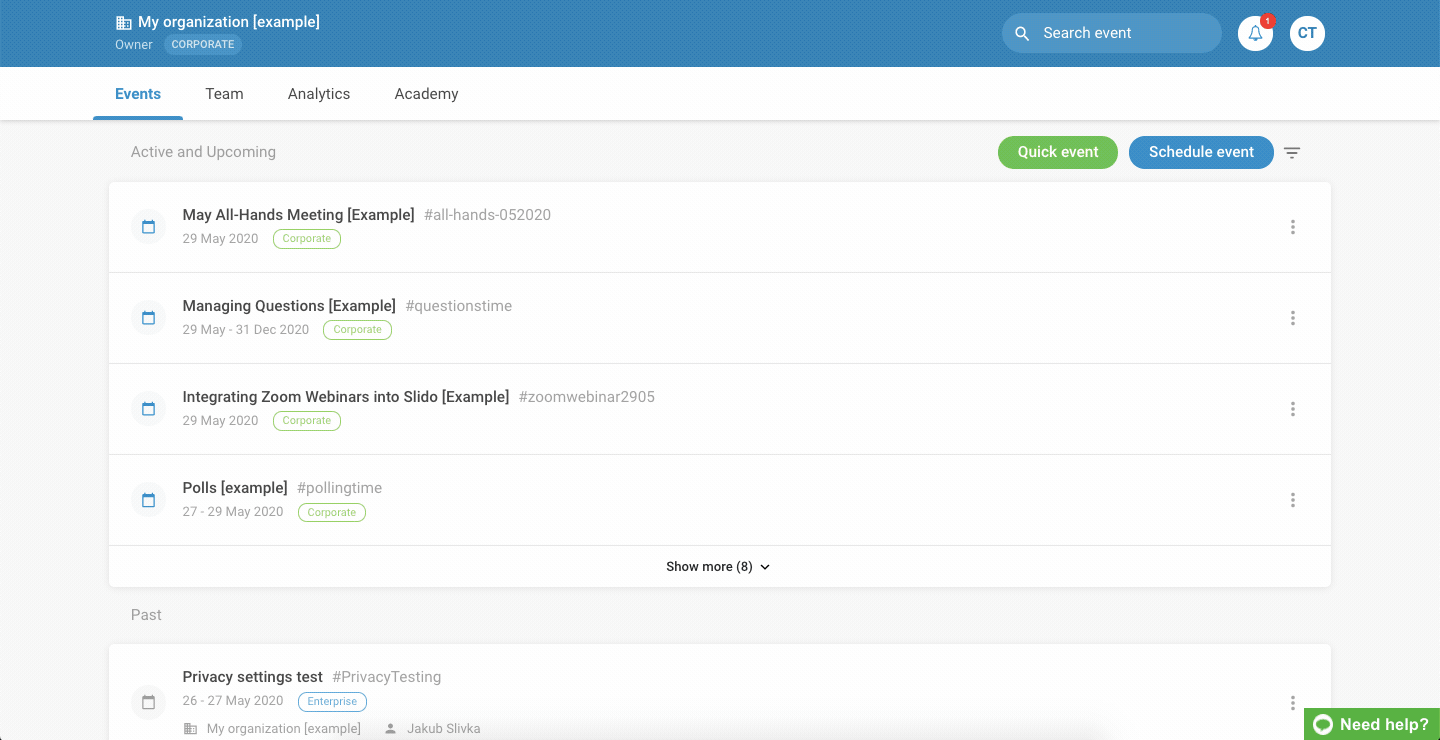Open Polls [example] event
Image resolution: width=1440 pixels, height=740 pixels.
pos(235,488)
